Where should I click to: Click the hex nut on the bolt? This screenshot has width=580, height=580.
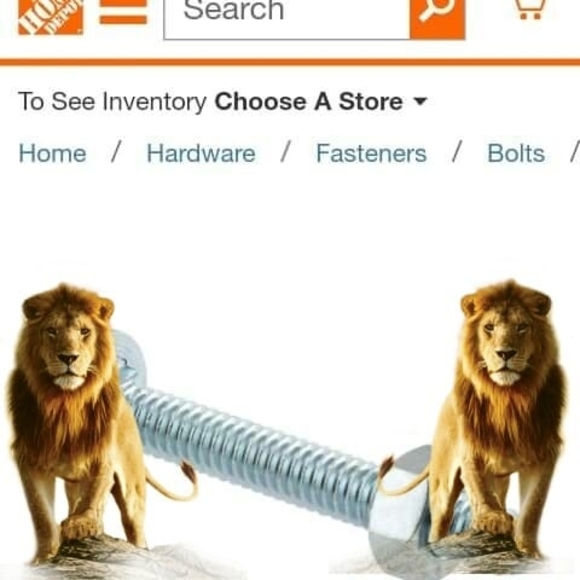coord(399,509)
